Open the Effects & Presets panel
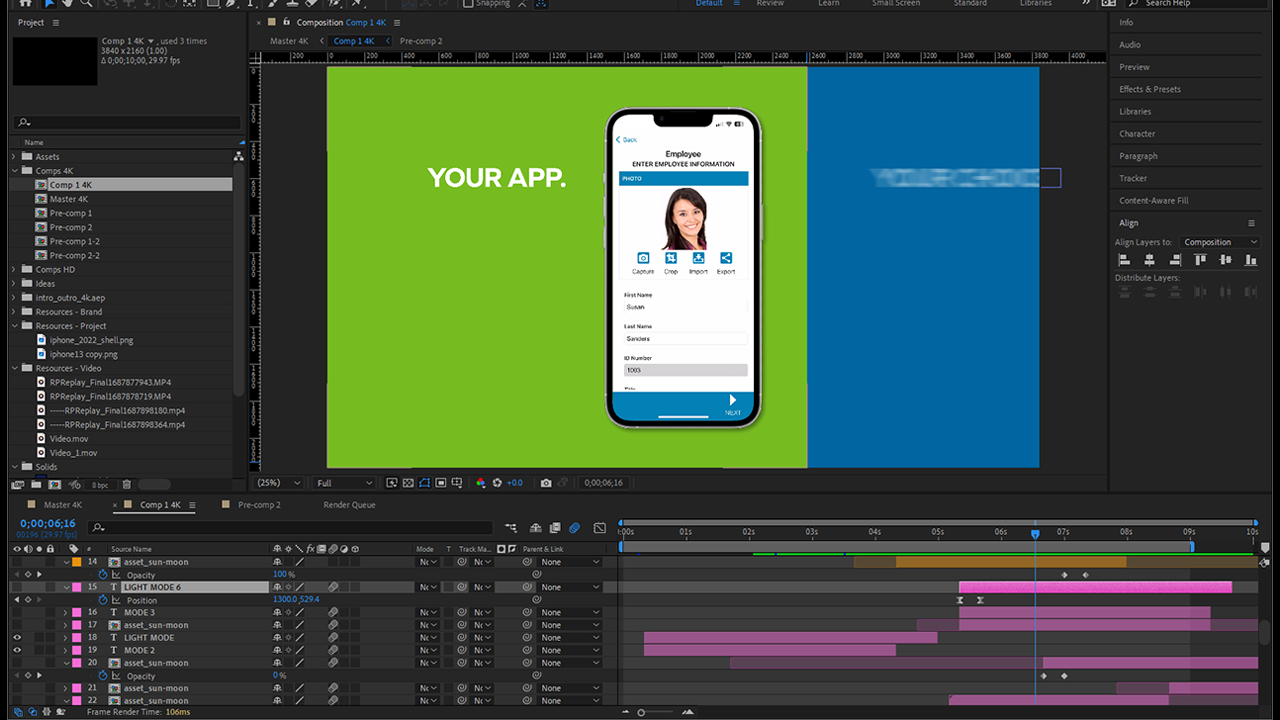This screenshot has height=720, width=1280. pos(1149,89)
